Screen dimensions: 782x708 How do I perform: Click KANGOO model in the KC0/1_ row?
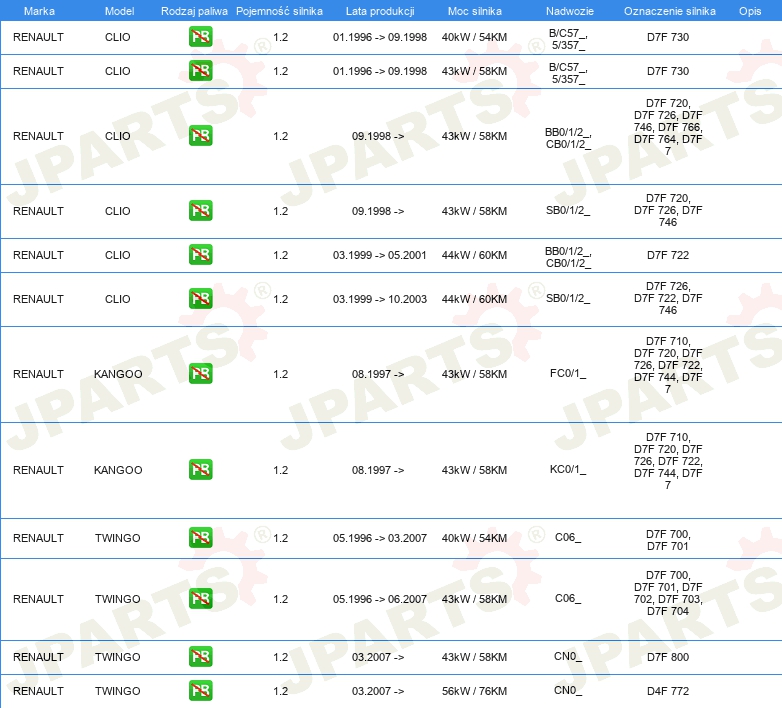coord(118,470)
